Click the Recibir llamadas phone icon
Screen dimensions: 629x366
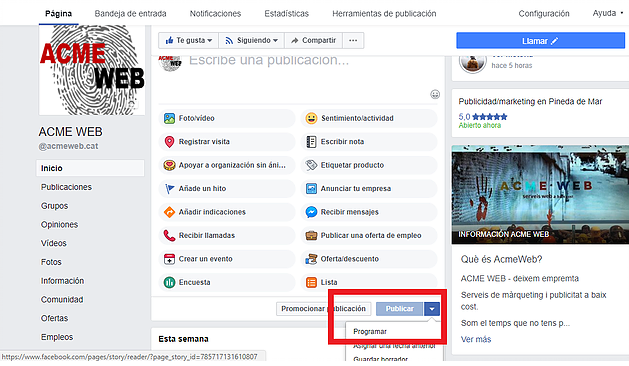point(169,236)
